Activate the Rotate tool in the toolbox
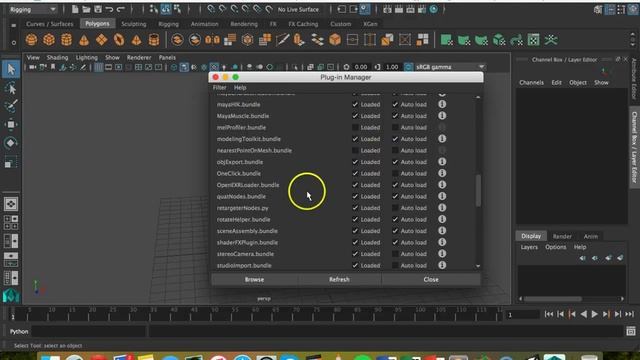 (11, 143)
